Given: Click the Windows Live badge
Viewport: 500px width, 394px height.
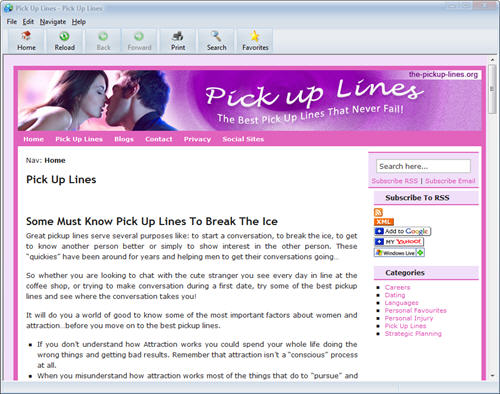Looking at the screenshot, I should (x=399, y=253).
